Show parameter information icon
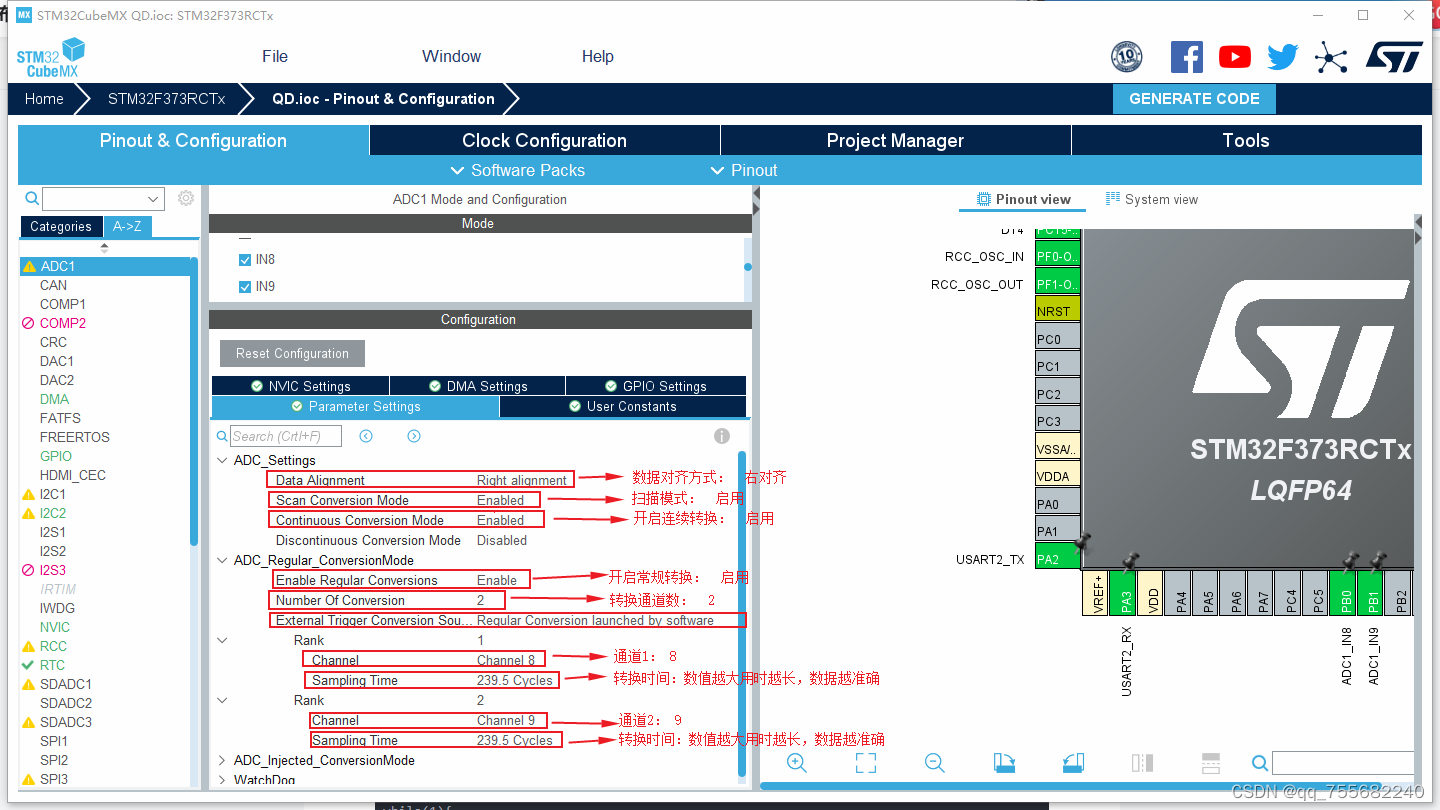 click(x=722, y=436)
